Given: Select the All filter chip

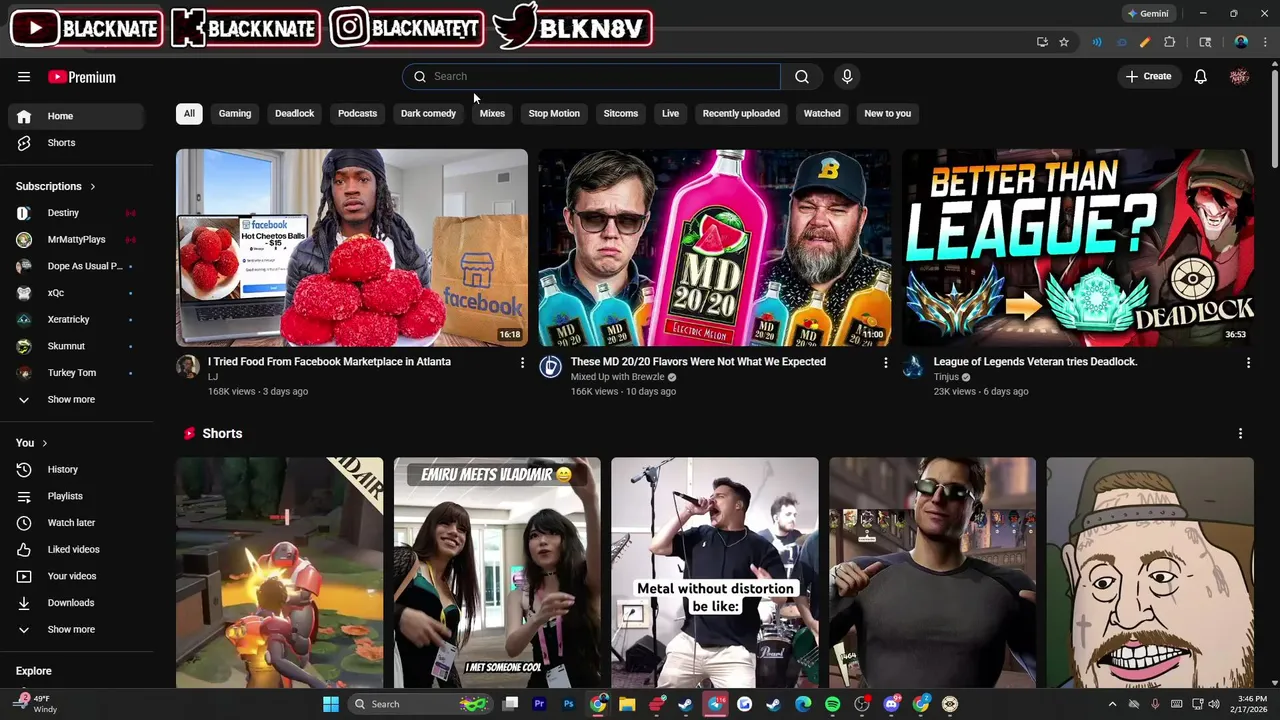Looking at the screenshot, I should 189,113.
